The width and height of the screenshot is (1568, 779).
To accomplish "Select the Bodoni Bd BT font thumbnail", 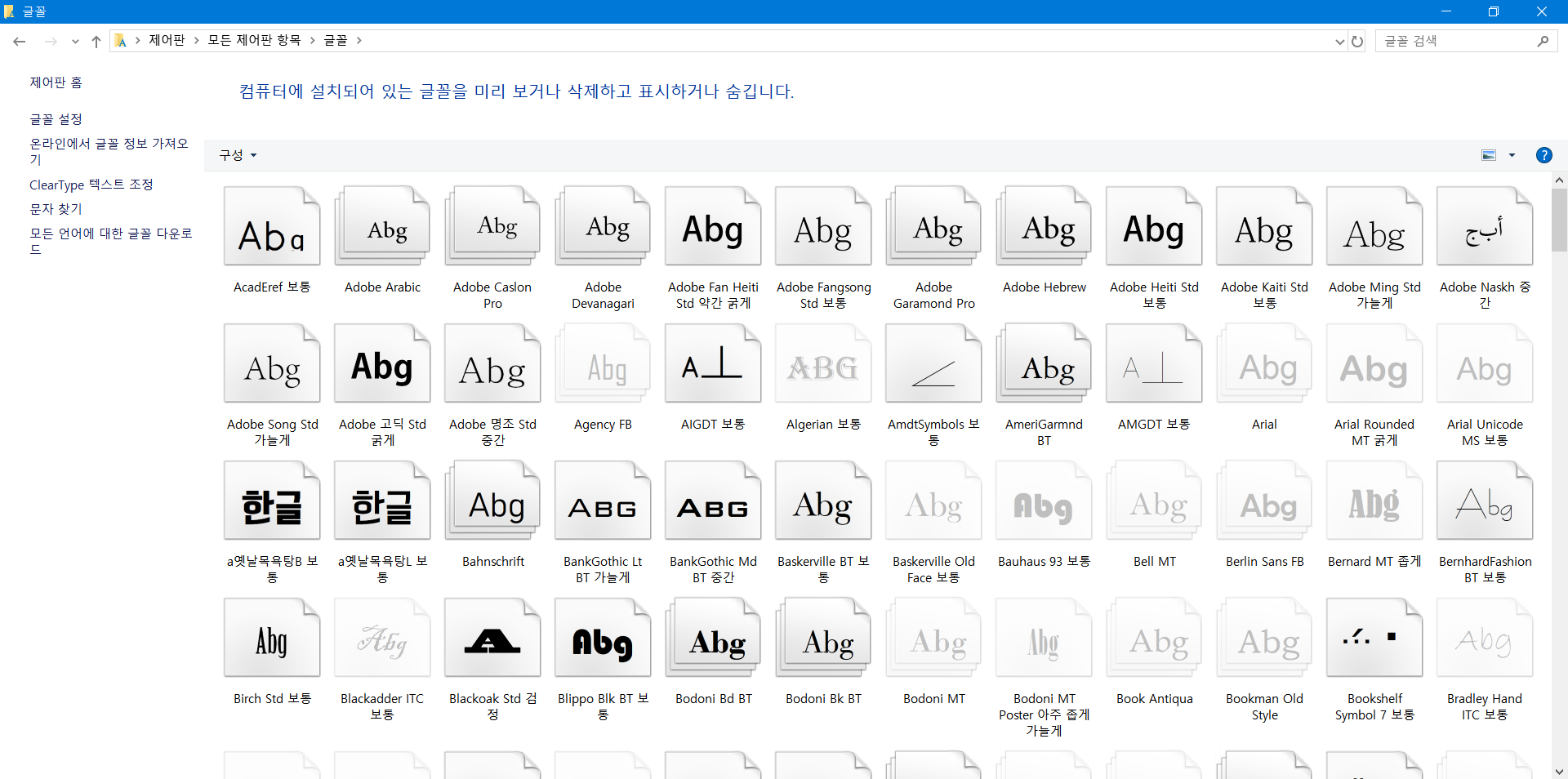I will click(x=713, y=638).
